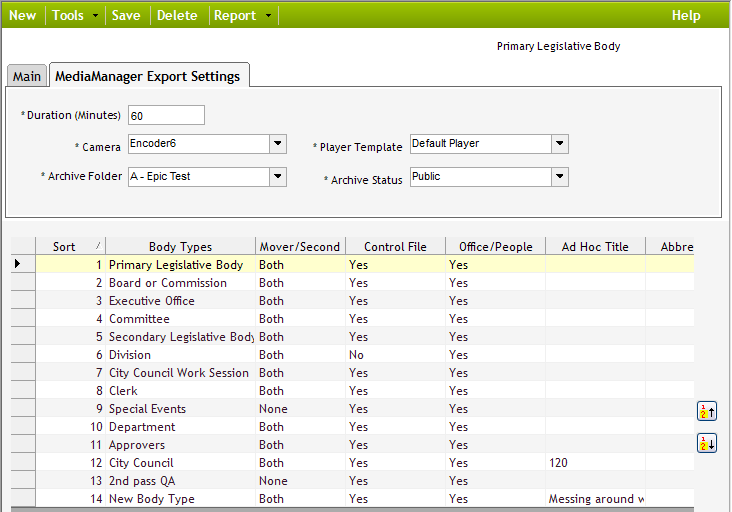The image size is (732, 512).
Task: Switch to the Main tab
Action: tap(27, 76)
